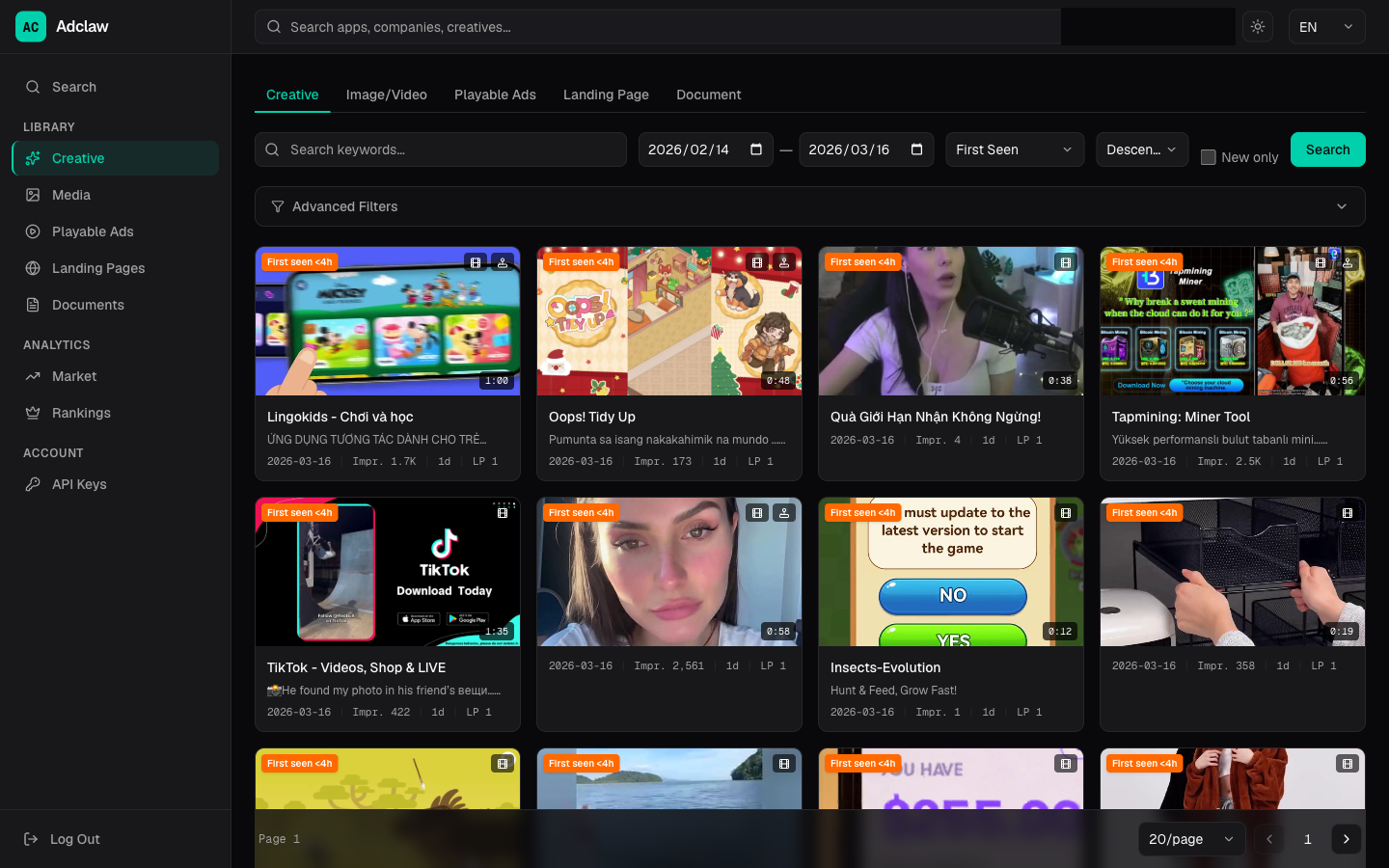
Task: Open Rankings in the Analytics section
Action: 81,413
